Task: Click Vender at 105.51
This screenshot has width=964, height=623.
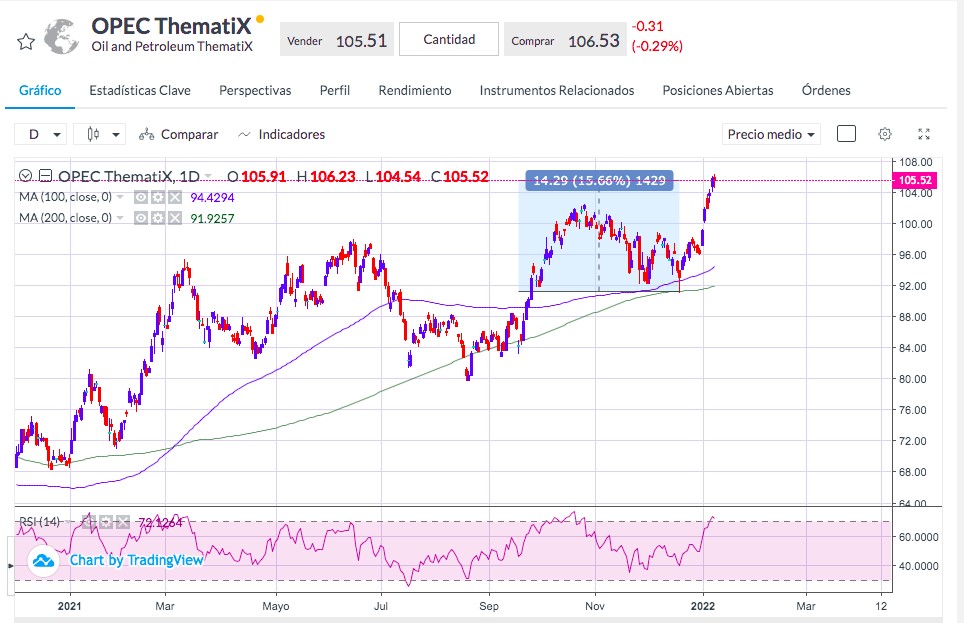Action: click(x=336, y=40)
